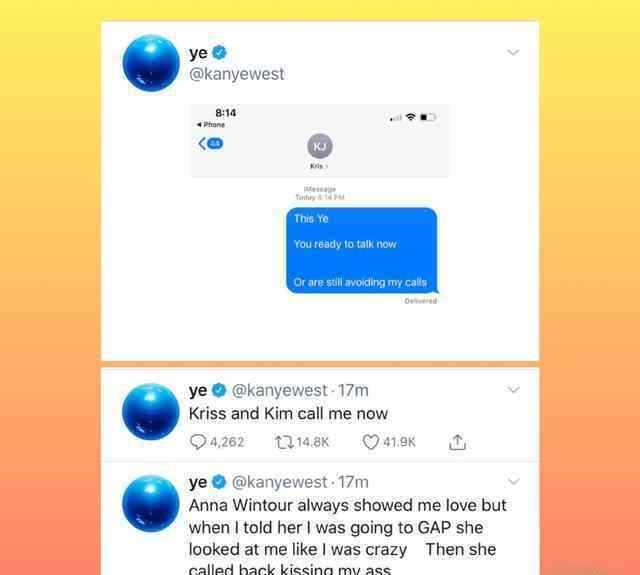Retweet the Kriss and Kim tweet
Screen dimensions: 640x575
(284, 442)
